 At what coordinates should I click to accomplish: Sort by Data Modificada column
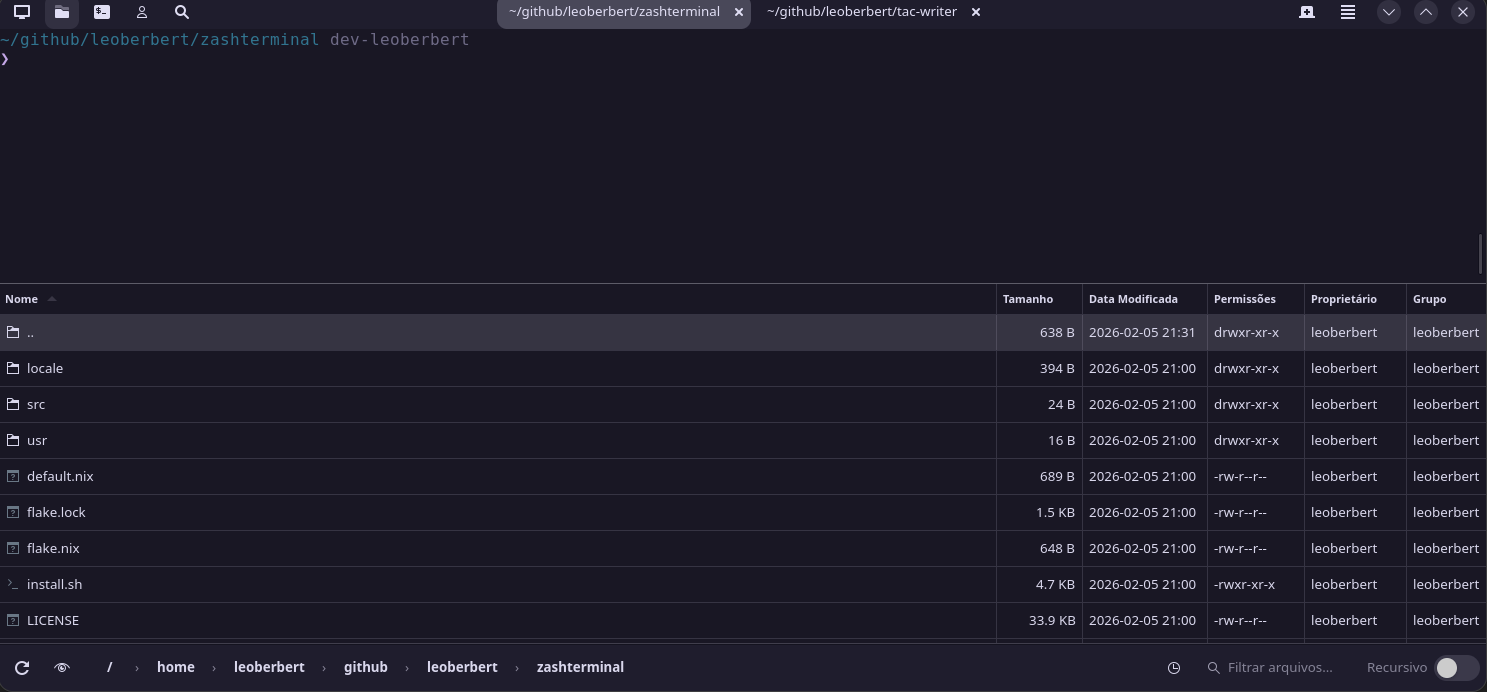[x=1133, y=299]
